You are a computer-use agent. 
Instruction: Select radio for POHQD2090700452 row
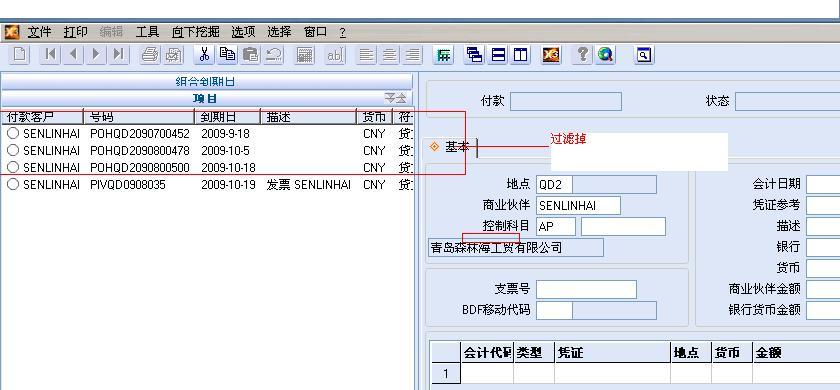pos(13,133)
